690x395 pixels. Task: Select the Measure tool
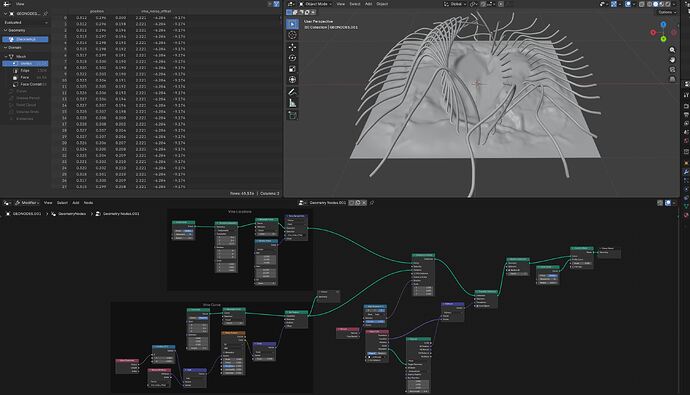click(292, 103)
